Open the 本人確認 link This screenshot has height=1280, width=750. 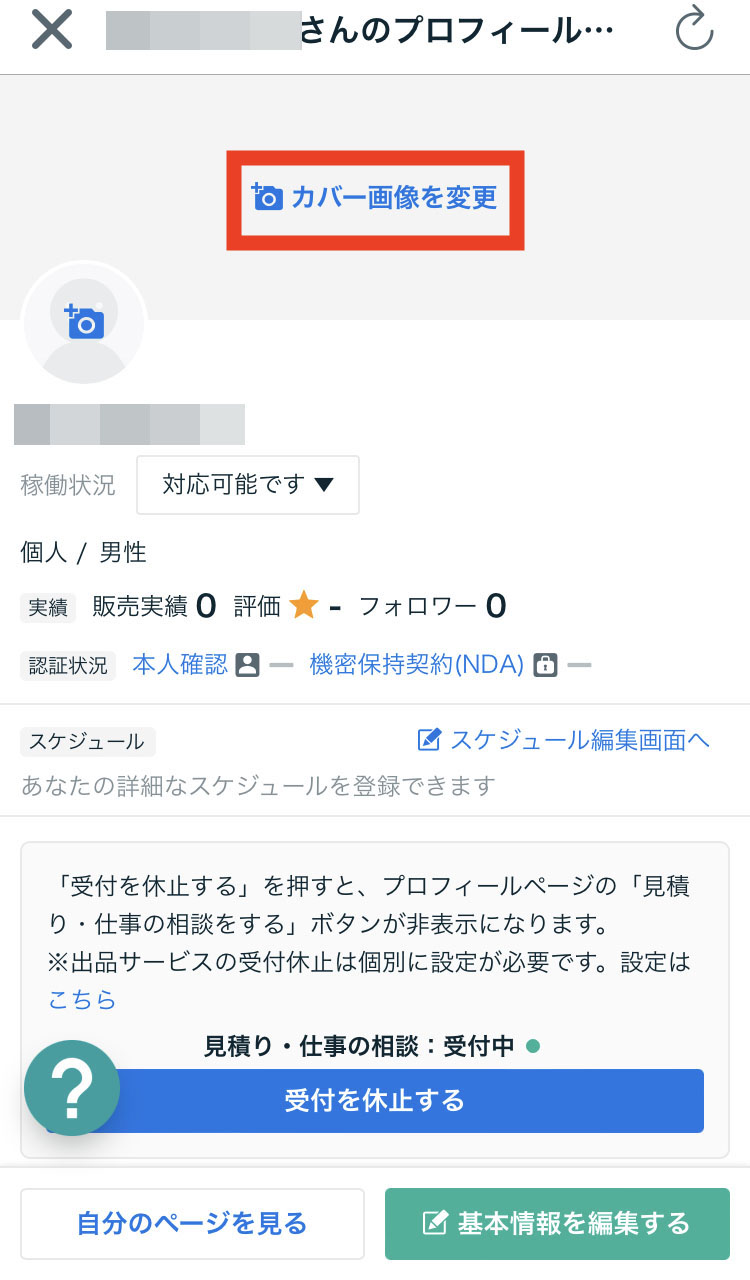pos(180,665)
